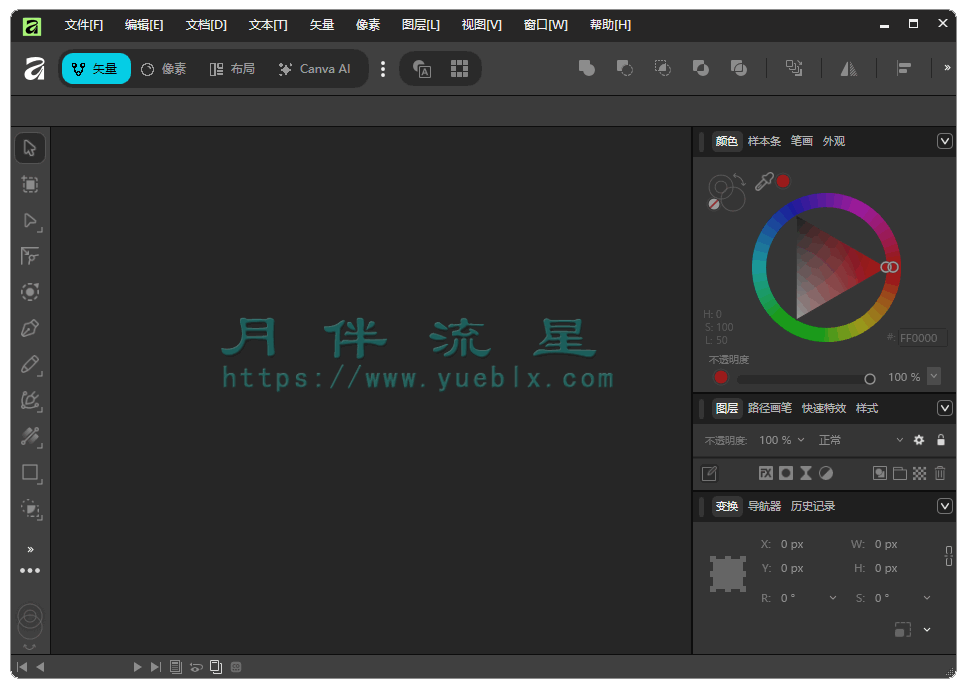Image resolution: width=965 pixels, height=686 pixels.
Task: Switch to the 矢量 studio mode
Action: (x=96, y=68)
